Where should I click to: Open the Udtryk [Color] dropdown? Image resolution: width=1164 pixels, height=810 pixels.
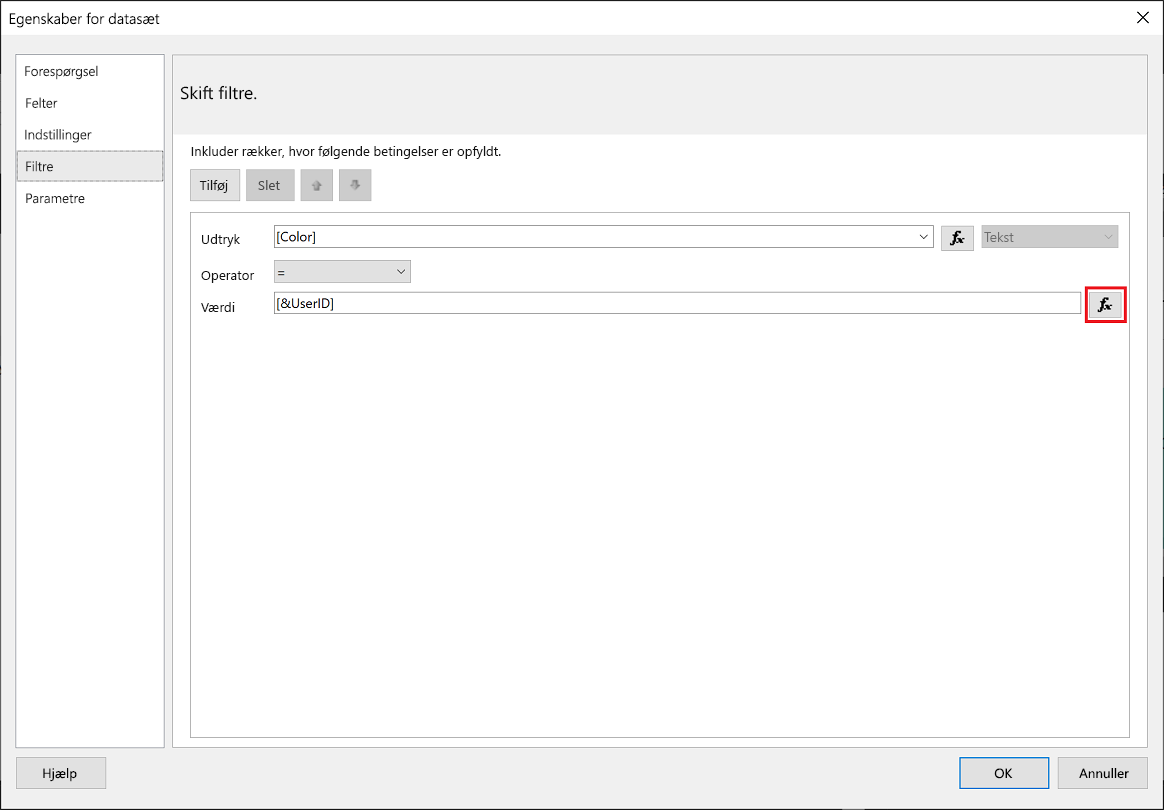click(x=922, y=237)
